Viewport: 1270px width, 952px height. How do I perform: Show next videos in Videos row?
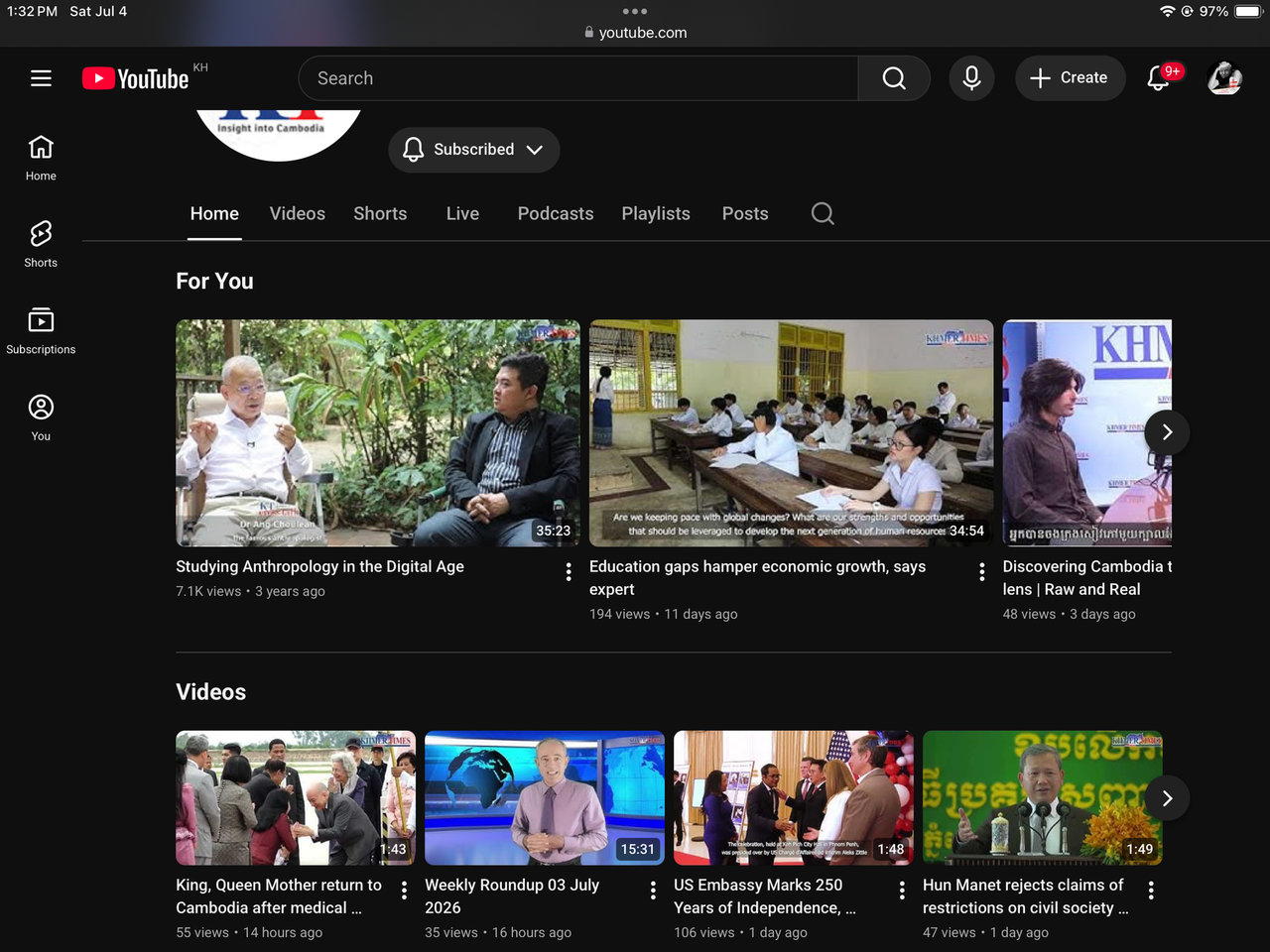[1167, 798]
